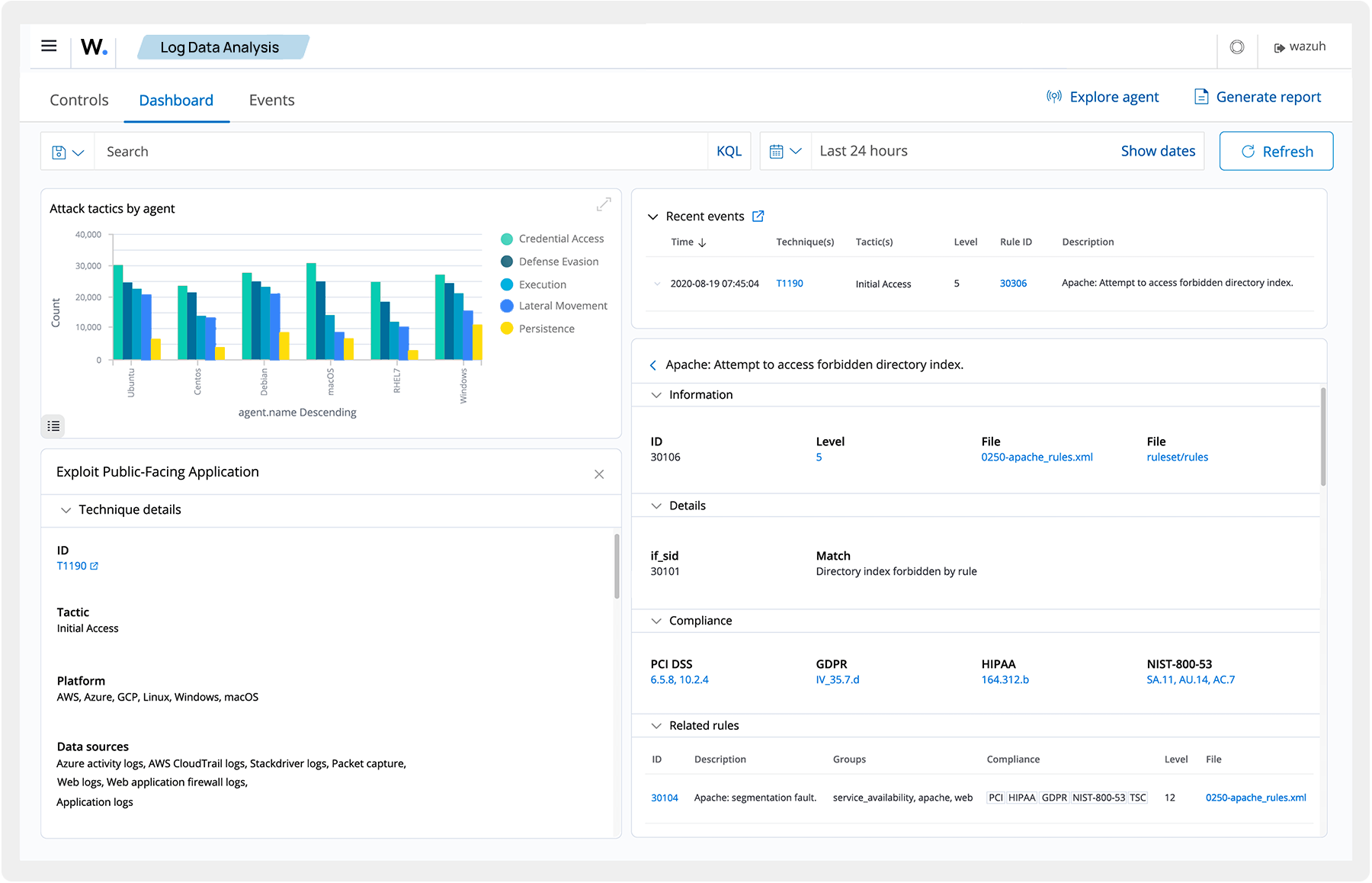Click the Lateral Movement color swatch

[x=505, y=305]
